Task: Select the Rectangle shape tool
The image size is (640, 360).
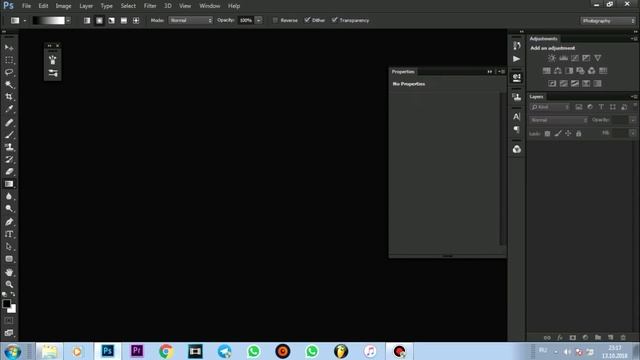Action: pyautogui.click(x=9, y=259)
